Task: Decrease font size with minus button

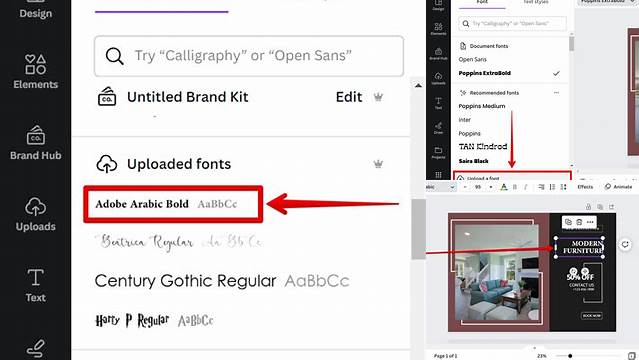Action: pos(465,187)
